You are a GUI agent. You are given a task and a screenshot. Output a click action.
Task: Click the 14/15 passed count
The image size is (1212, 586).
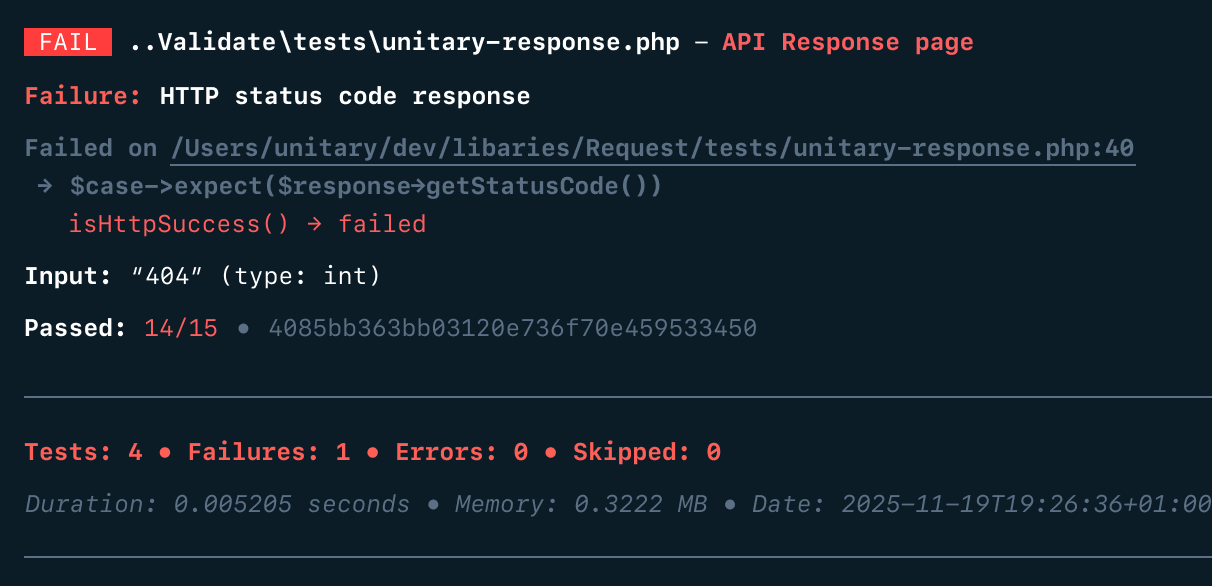coord(180,329)
